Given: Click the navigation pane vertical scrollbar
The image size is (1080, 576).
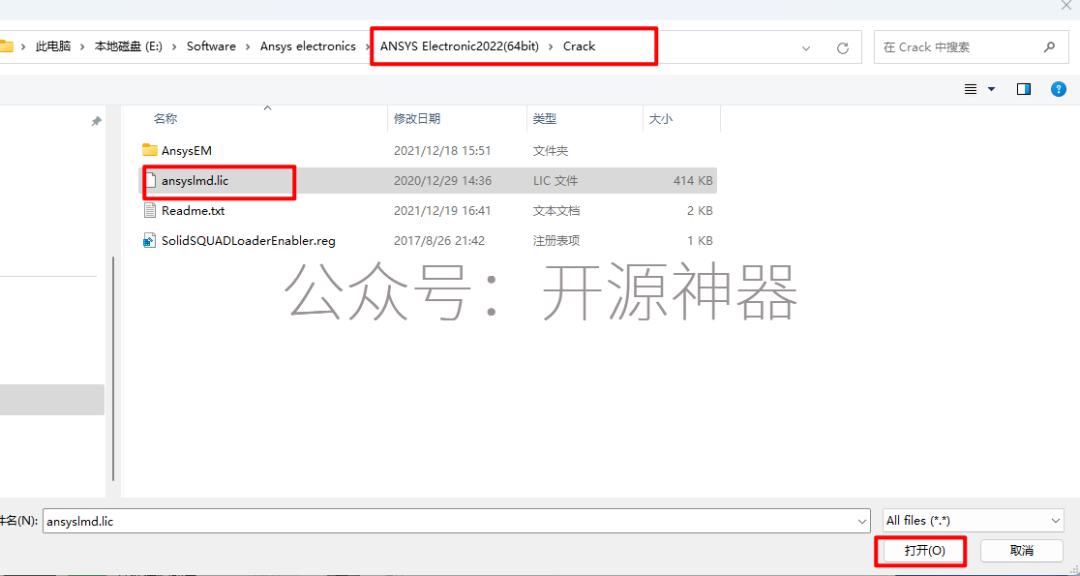Looking at the screenshot, I should tap(114, 369).
